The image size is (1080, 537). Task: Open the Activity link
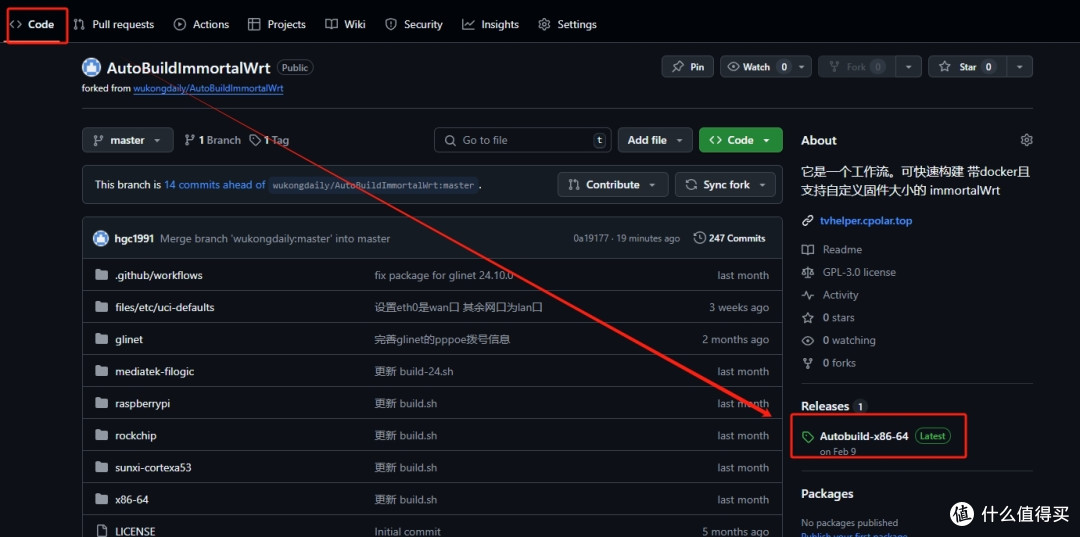(x=830, y=295)
